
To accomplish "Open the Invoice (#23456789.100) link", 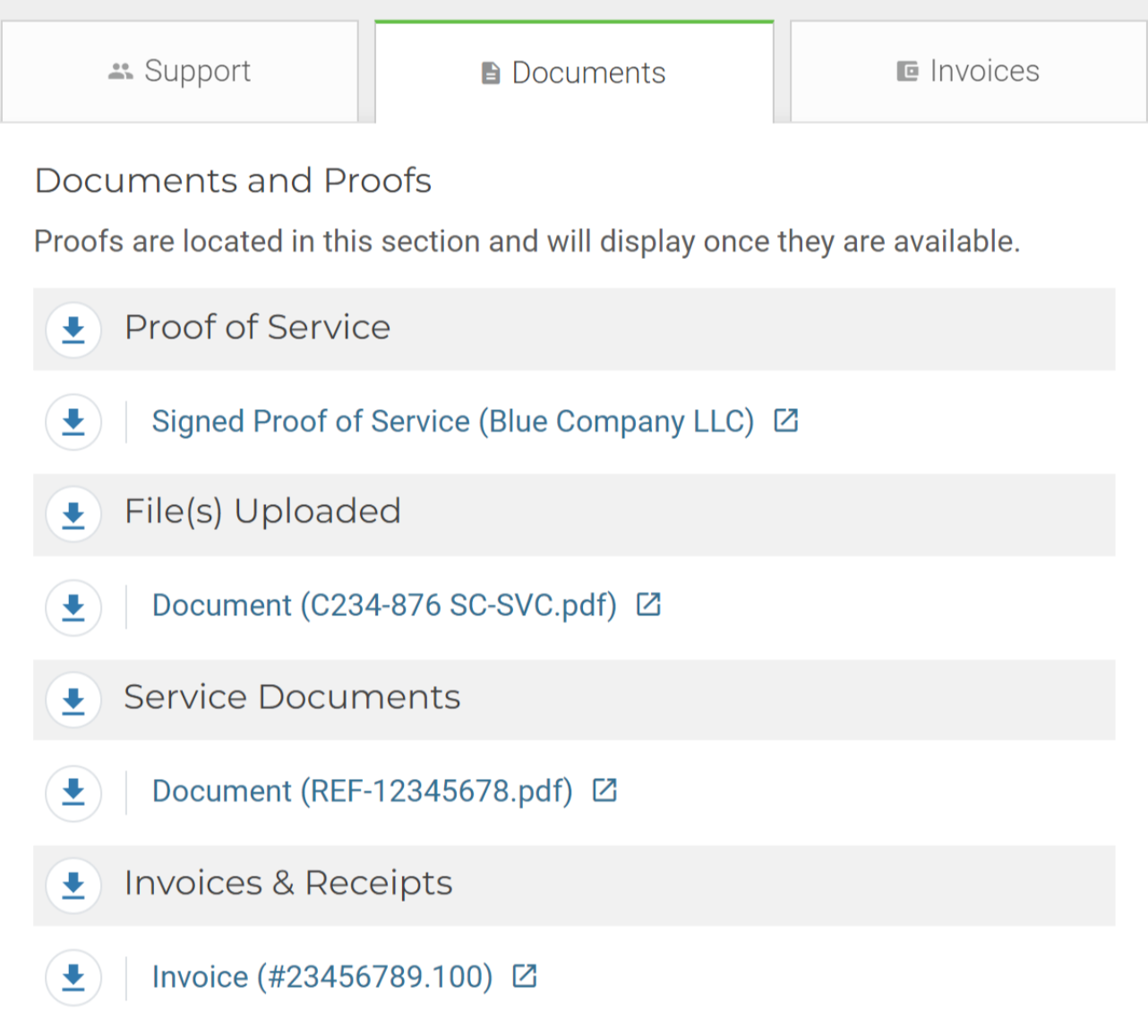I will (322, 977).
